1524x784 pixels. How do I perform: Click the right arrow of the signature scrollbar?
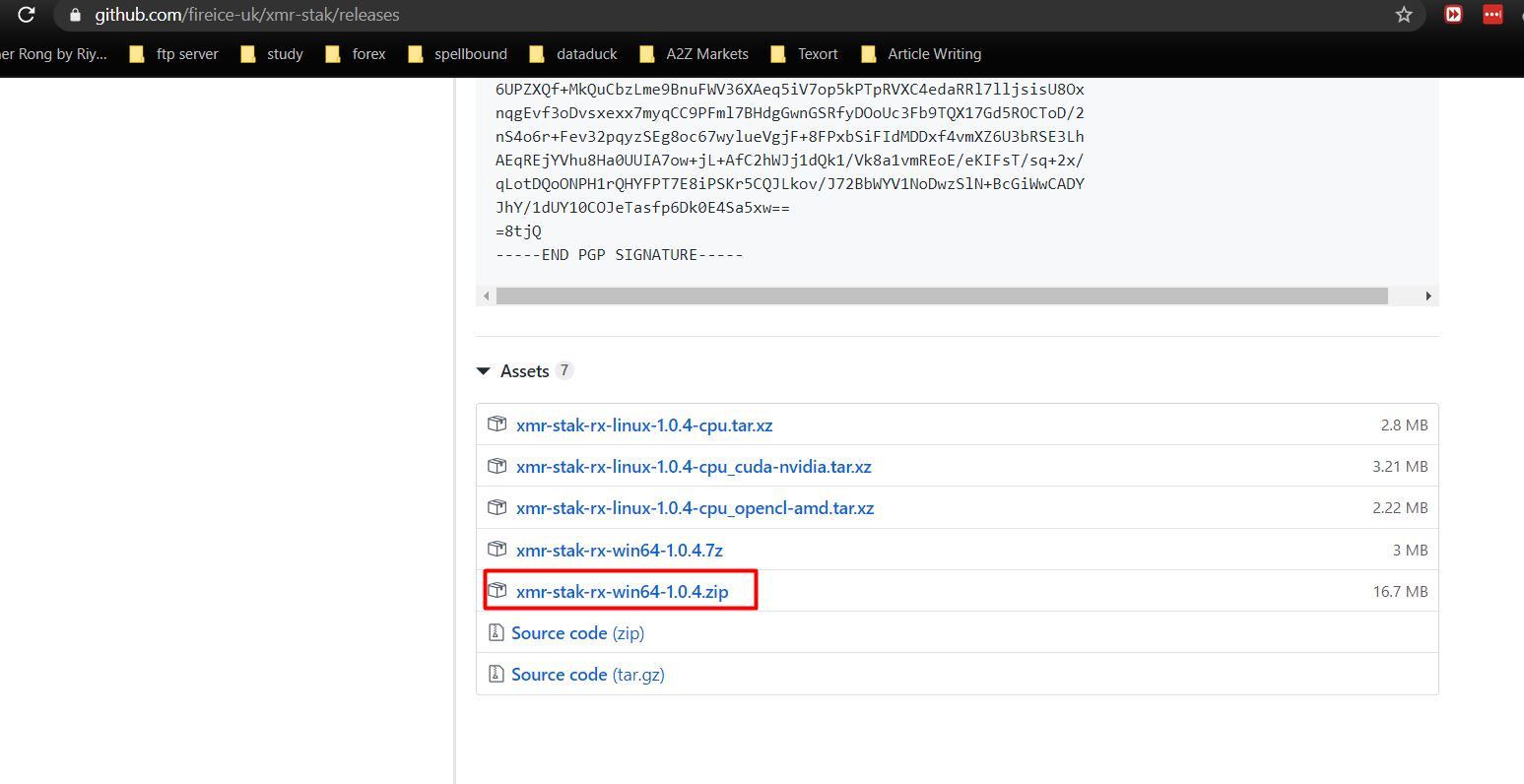(1428, 295)
